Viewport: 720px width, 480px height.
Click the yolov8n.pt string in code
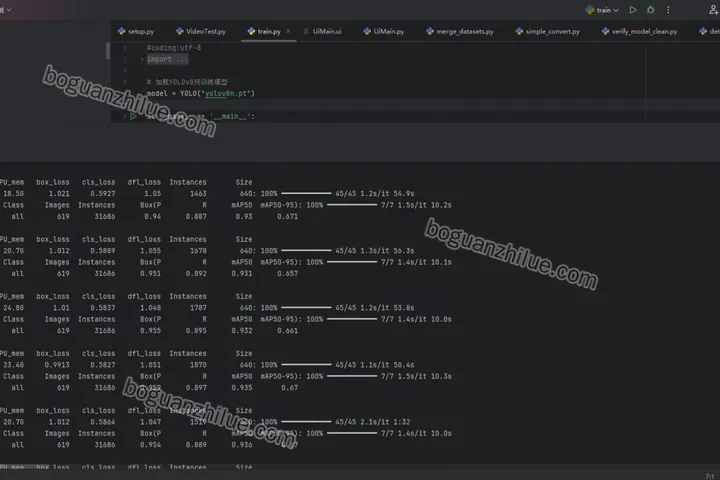(x=227, y=93)
